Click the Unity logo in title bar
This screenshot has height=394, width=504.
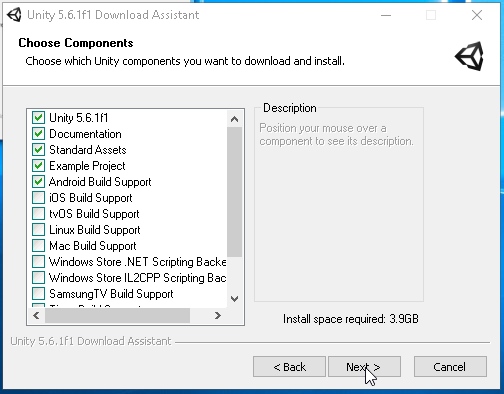point(14,15)
